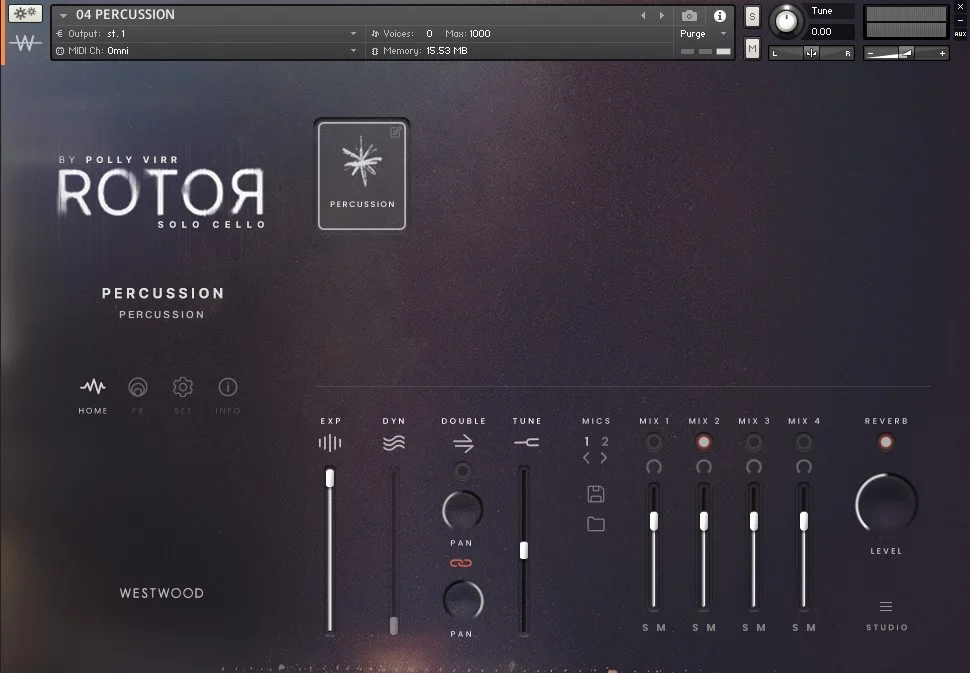Viewport: 970px width, 673px height.
Task: Open the FX page icon
Action: coord(138,387)
